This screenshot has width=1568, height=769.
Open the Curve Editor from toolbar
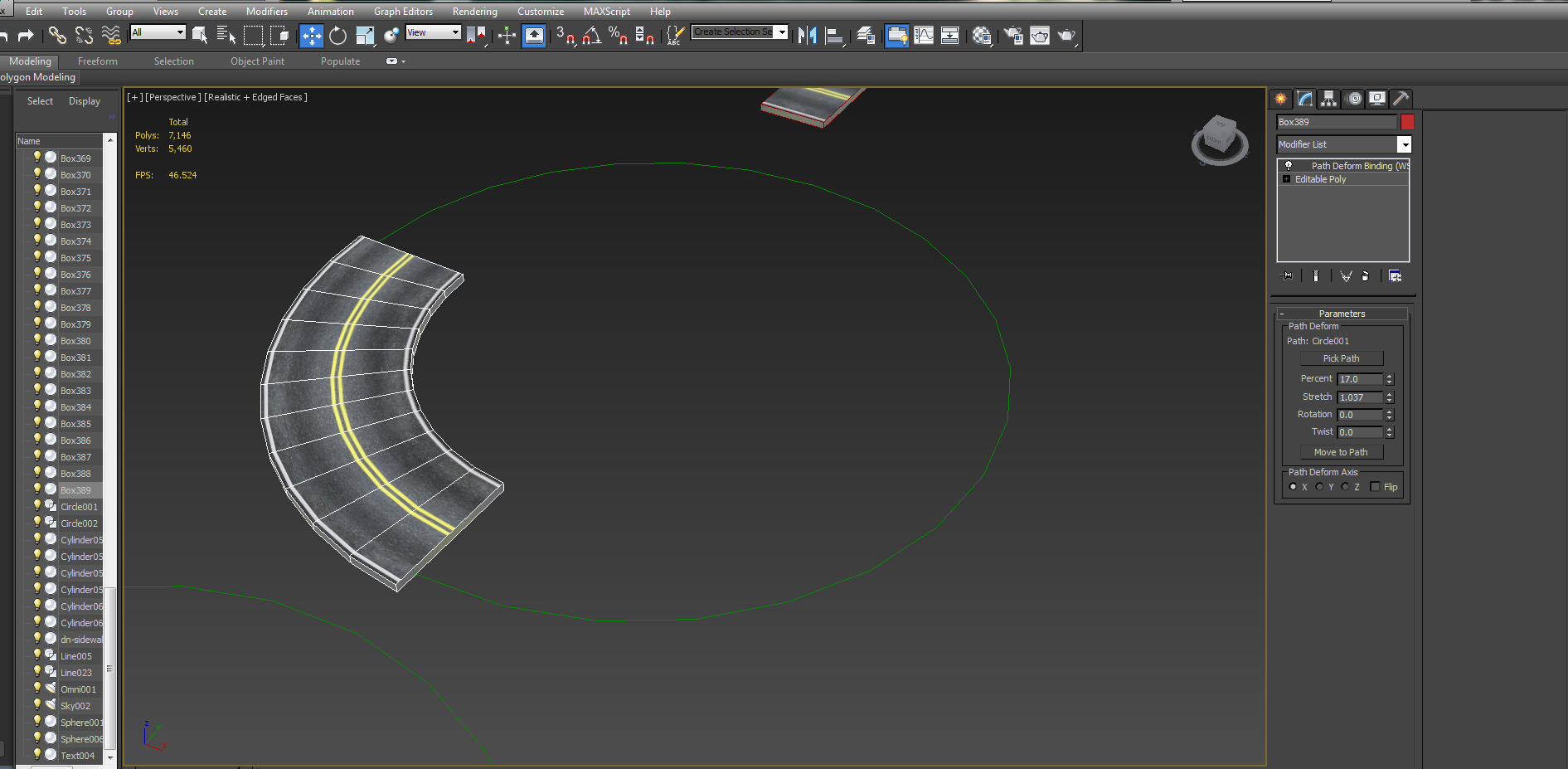point(924,36)
